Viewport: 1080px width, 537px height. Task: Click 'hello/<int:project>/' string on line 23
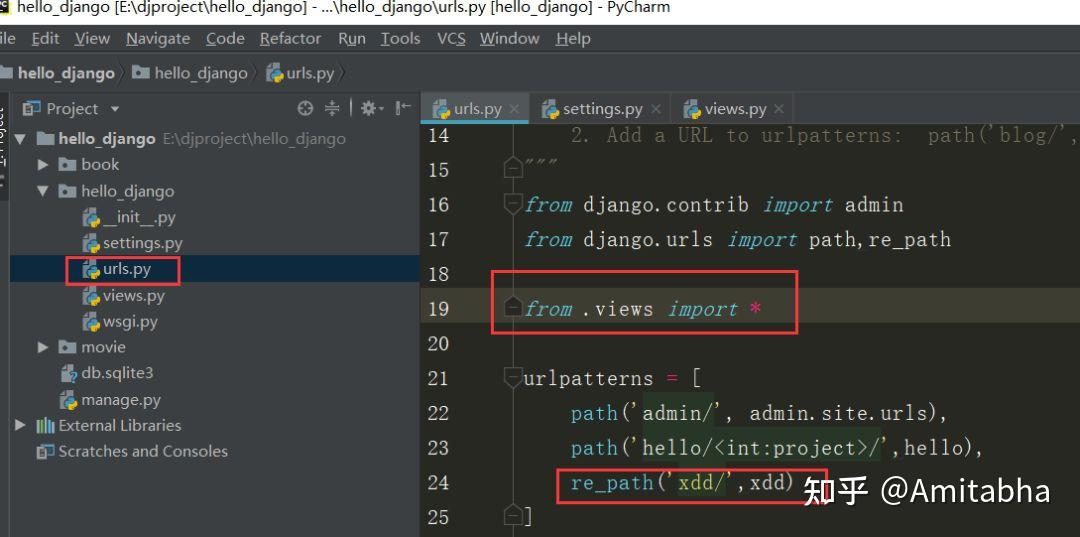click(x=761, y=448)
